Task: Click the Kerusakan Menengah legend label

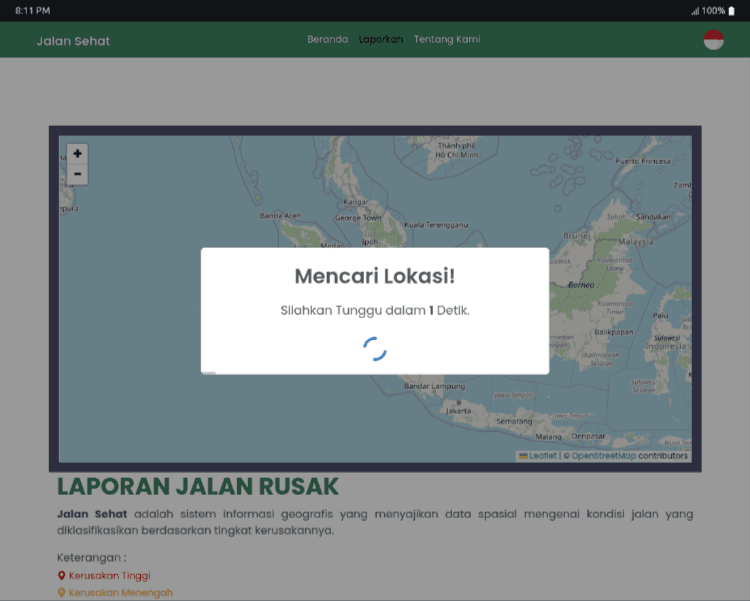Action: (121, 592)
